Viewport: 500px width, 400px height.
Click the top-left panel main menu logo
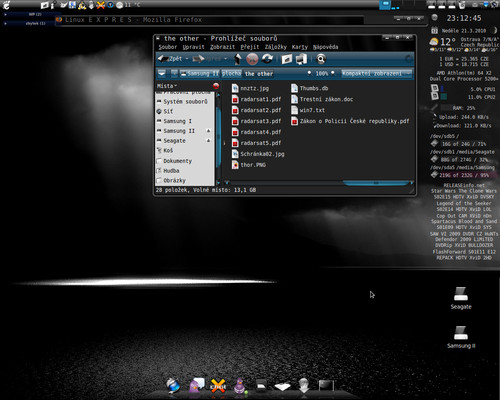[x=6, y=5]
